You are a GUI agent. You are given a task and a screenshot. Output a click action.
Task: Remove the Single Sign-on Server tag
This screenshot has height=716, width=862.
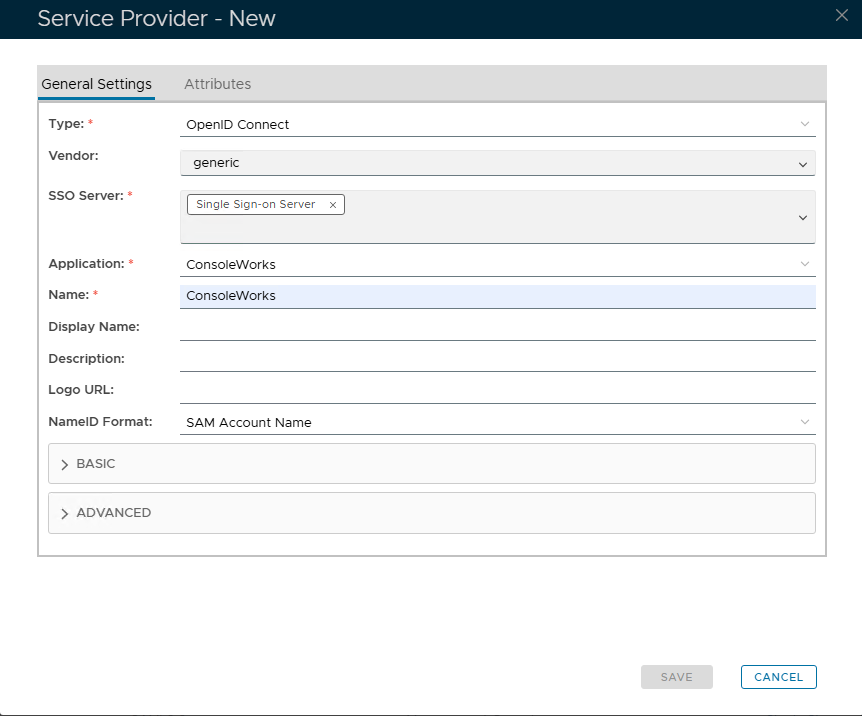coord(333,205)
